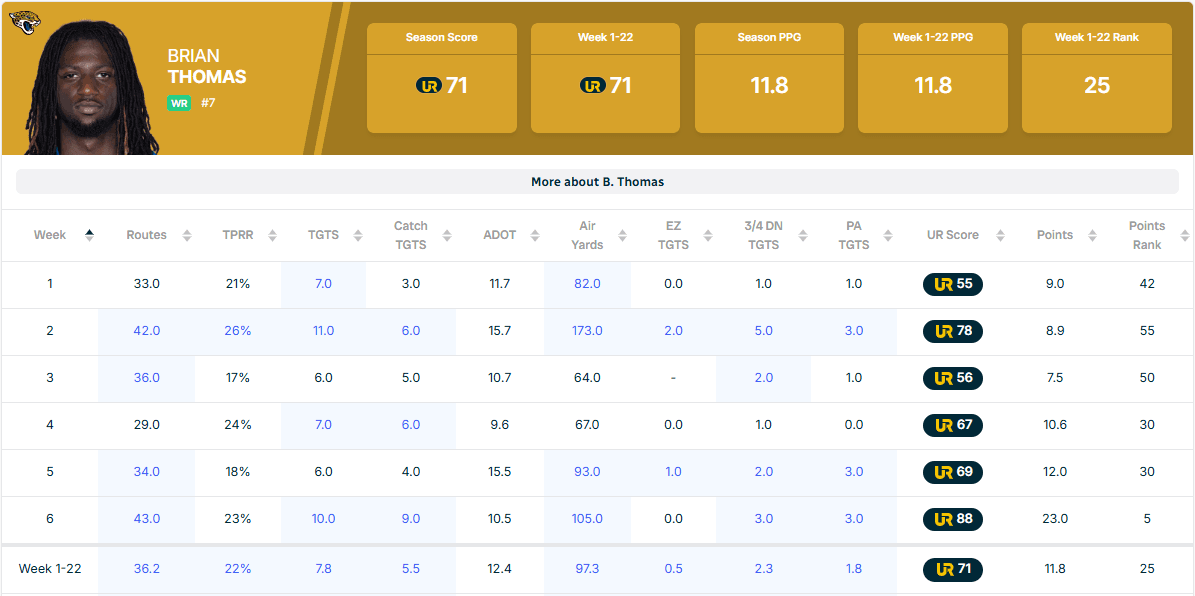The height and width of the screenshot is (596, 1195).
Task: Click the 3/4 DN TGTS column header
Action: coord(763,235)
